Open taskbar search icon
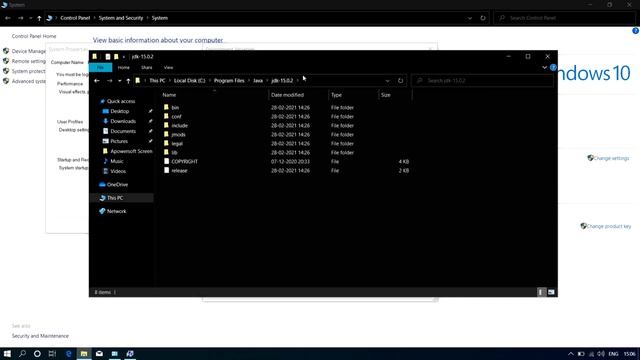The height and width of the screenshot is (360, 640). tap(22, 354)
